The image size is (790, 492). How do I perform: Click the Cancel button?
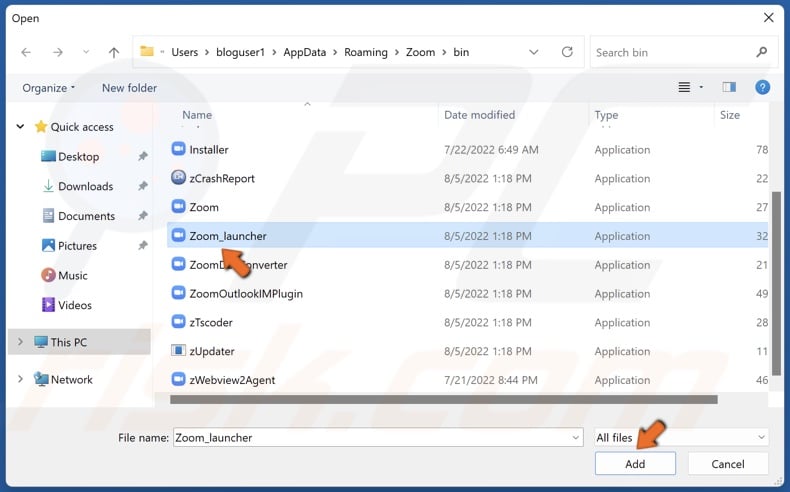(728, 464)
